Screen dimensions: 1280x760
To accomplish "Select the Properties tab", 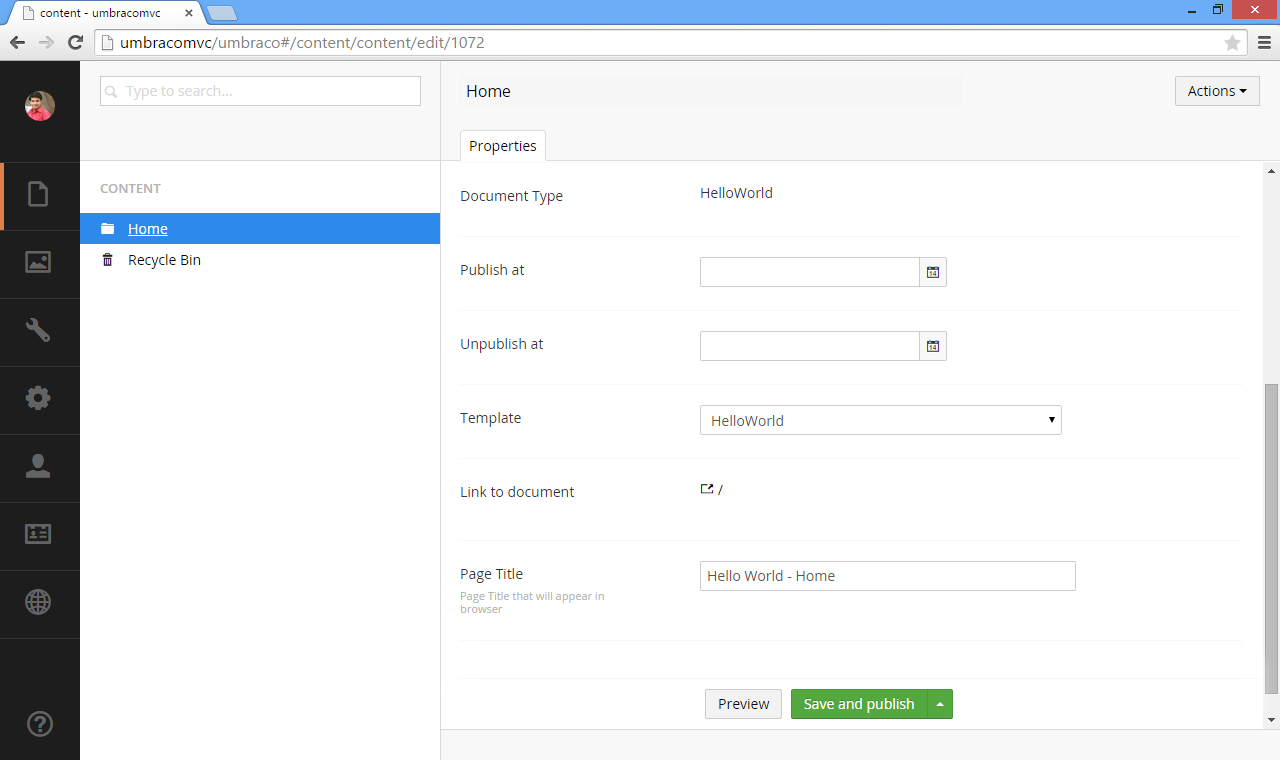I will click(x=502, y=146).
